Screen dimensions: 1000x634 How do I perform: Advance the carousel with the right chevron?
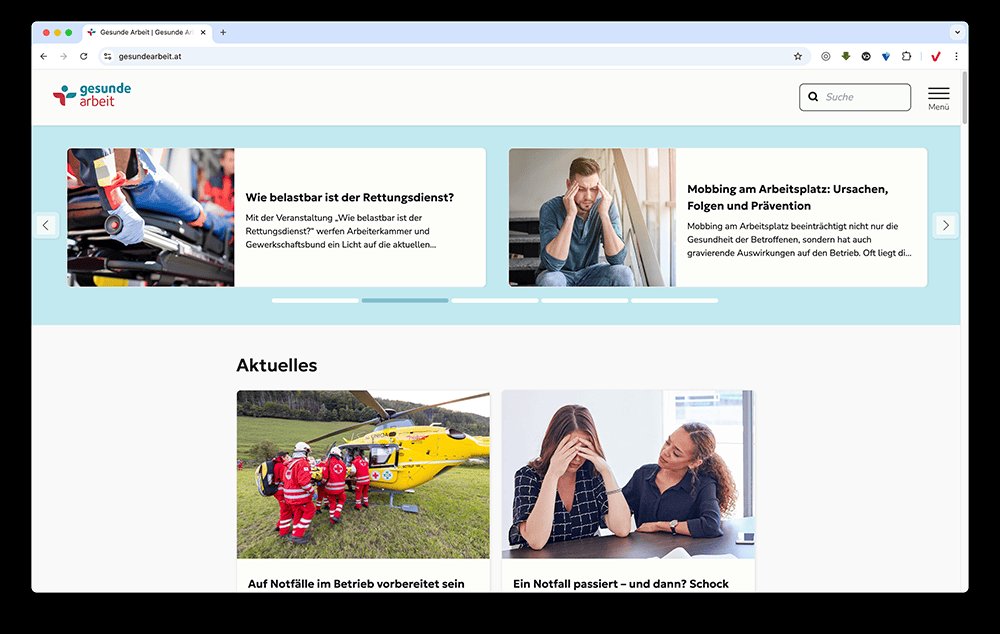point(946,225)
